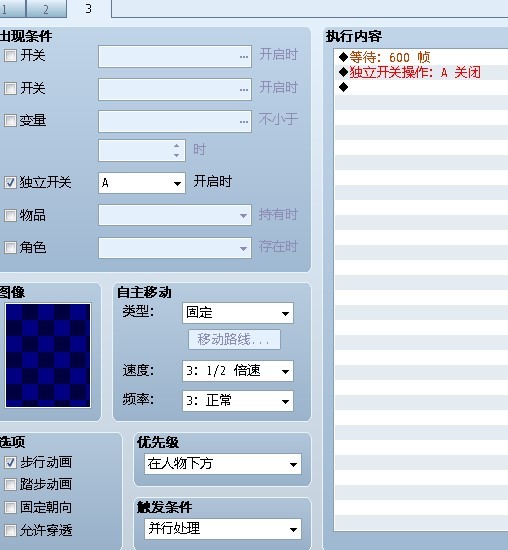Viewport: 508px width, 550px height.
Task: Open the 物品 item dropdown
Action: [175, 215]
